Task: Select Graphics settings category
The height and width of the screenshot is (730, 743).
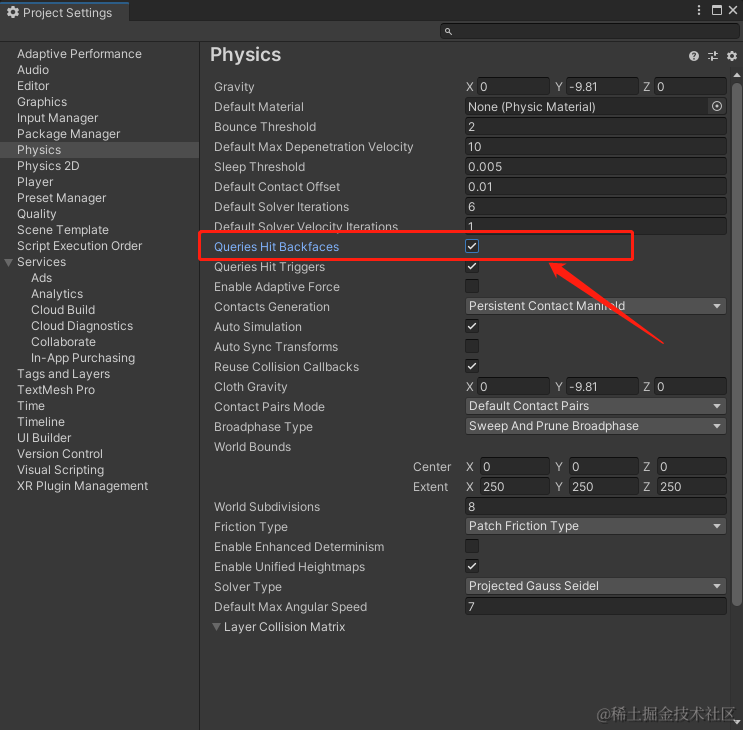Action: point(42,102)
